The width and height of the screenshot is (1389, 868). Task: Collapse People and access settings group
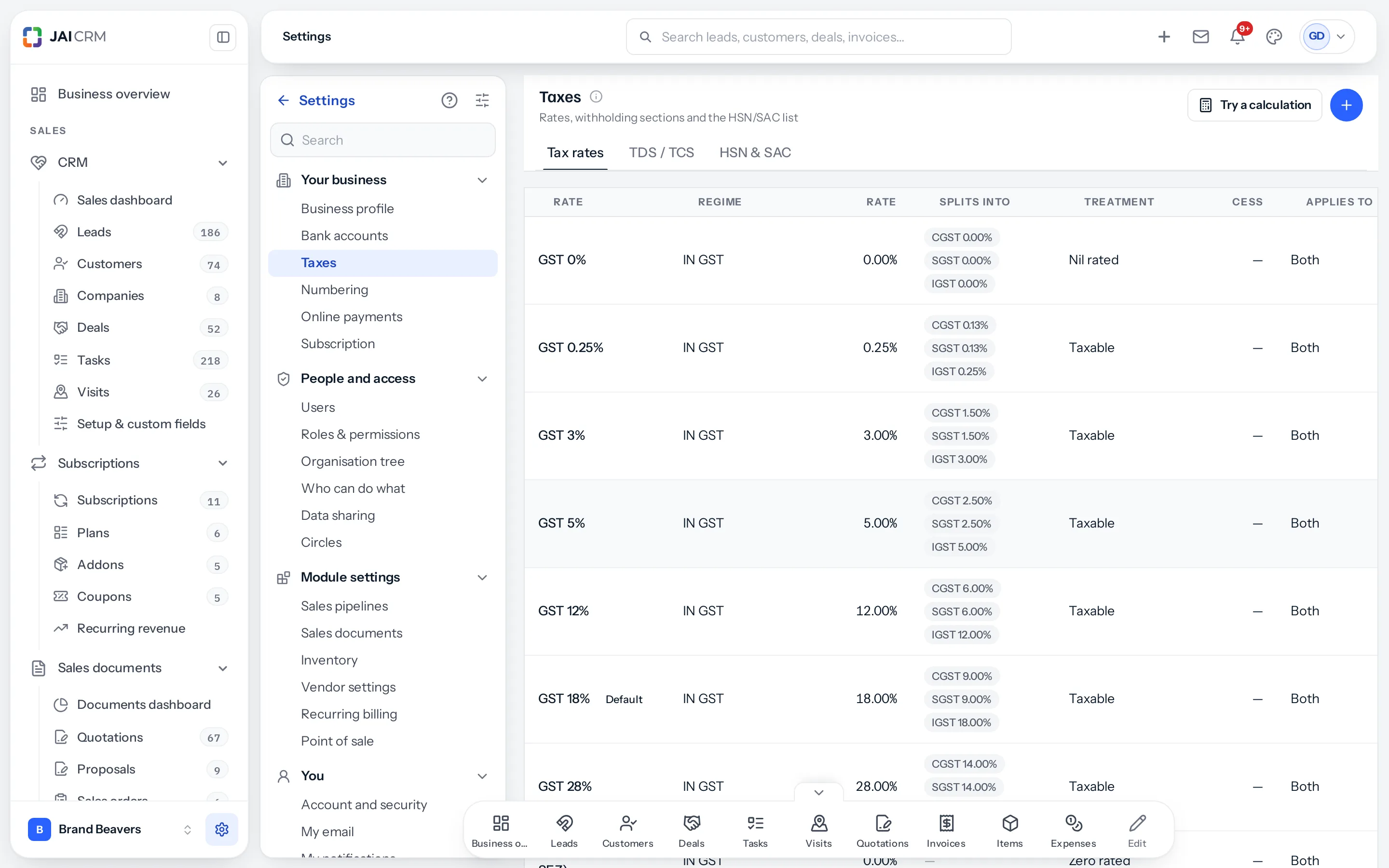click(482, 379)
